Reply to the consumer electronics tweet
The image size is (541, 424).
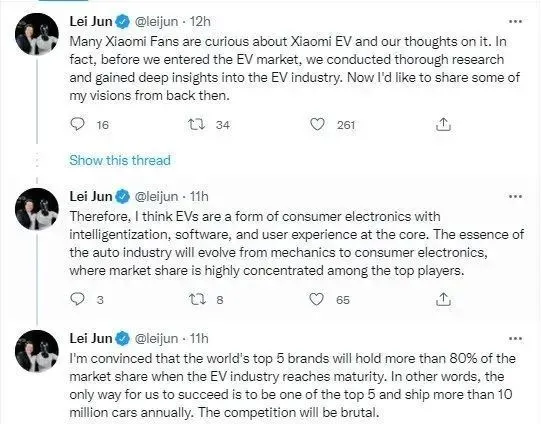(x=77, y=299)
